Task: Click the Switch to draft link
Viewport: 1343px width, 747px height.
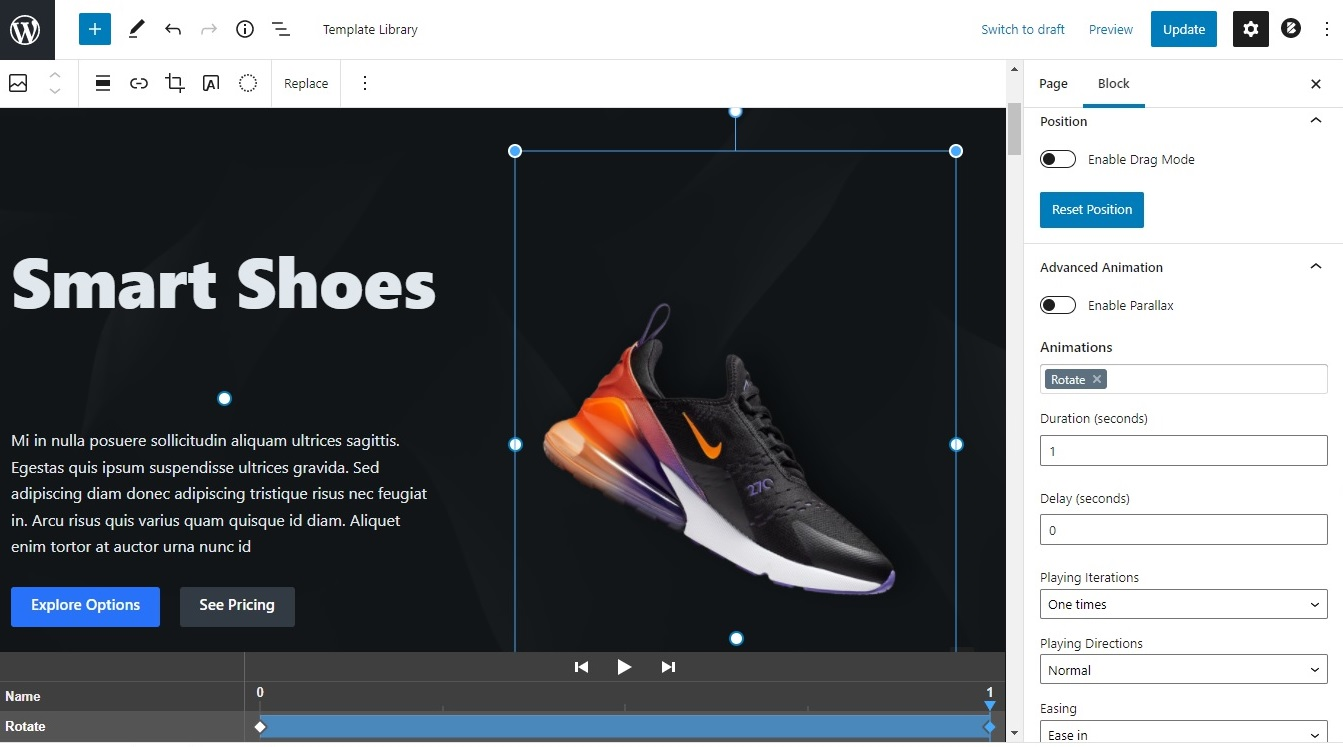Action: click(x=1022, y=29)
